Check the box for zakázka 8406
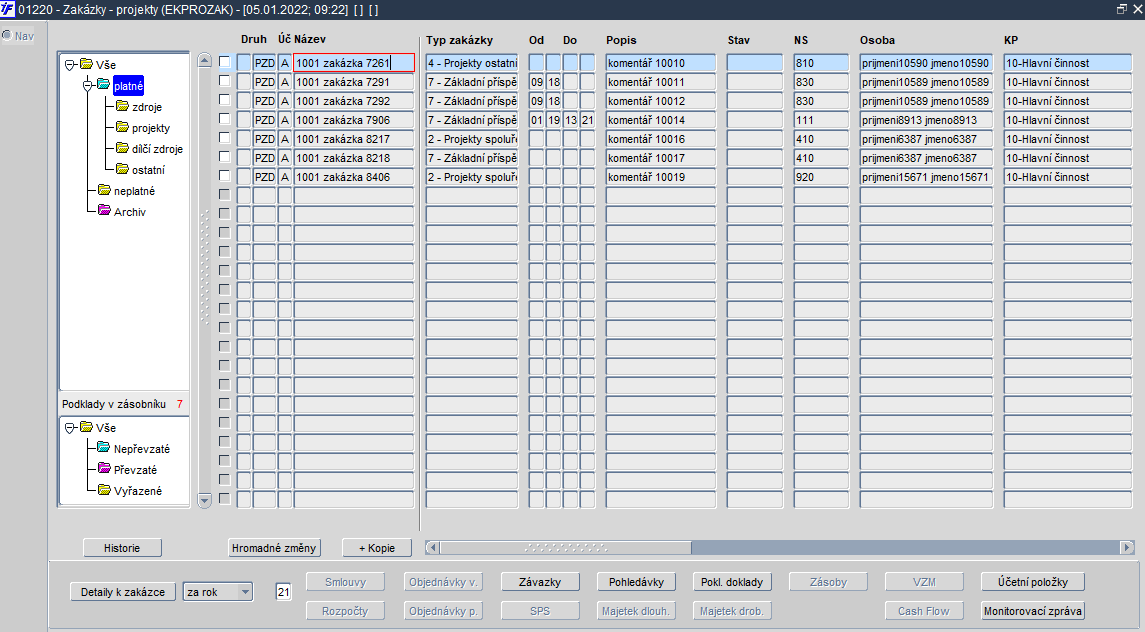This screenshot has height=632, width=1145. pyautogui.click(x=225, y=176)
